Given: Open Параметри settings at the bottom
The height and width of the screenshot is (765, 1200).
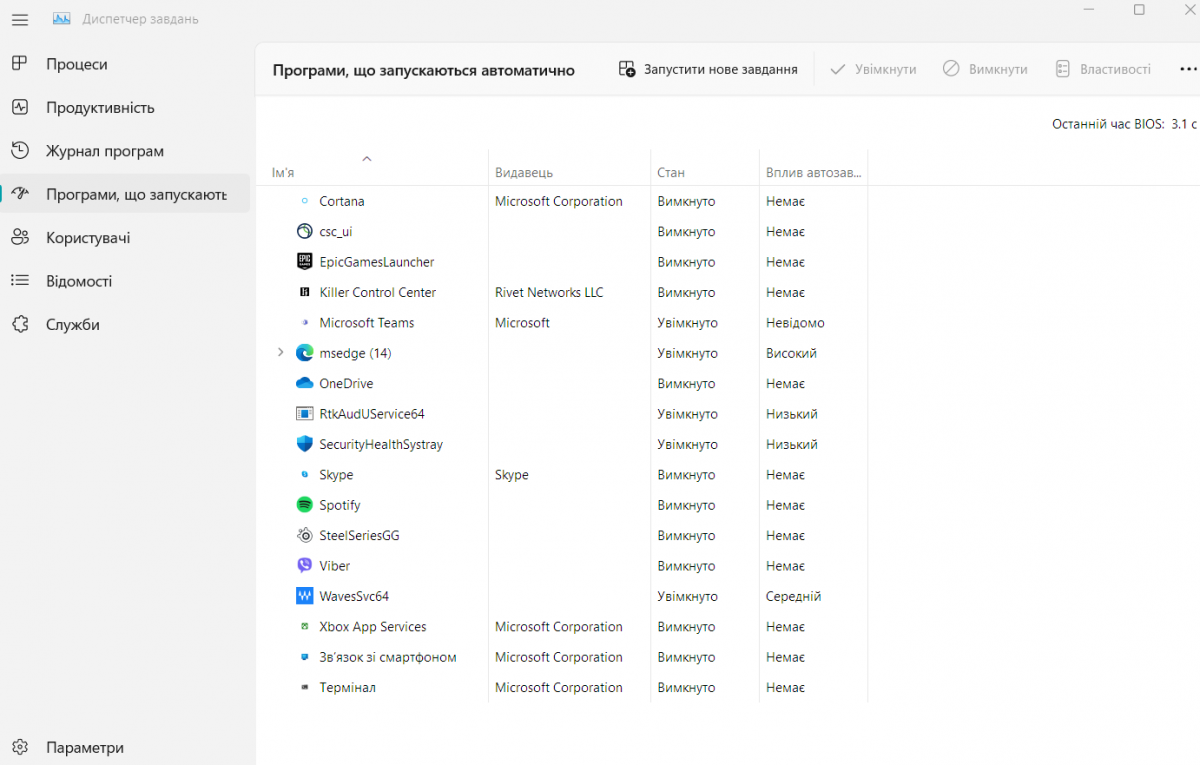Looking at the screenshot, I should (x=85, y=748).
